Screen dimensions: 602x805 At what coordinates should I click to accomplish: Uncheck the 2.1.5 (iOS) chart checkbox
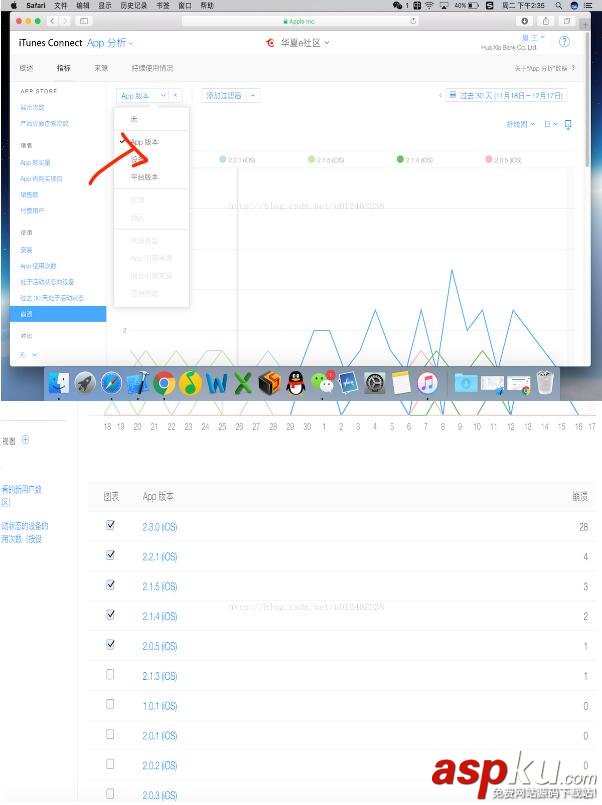(110, 584)
